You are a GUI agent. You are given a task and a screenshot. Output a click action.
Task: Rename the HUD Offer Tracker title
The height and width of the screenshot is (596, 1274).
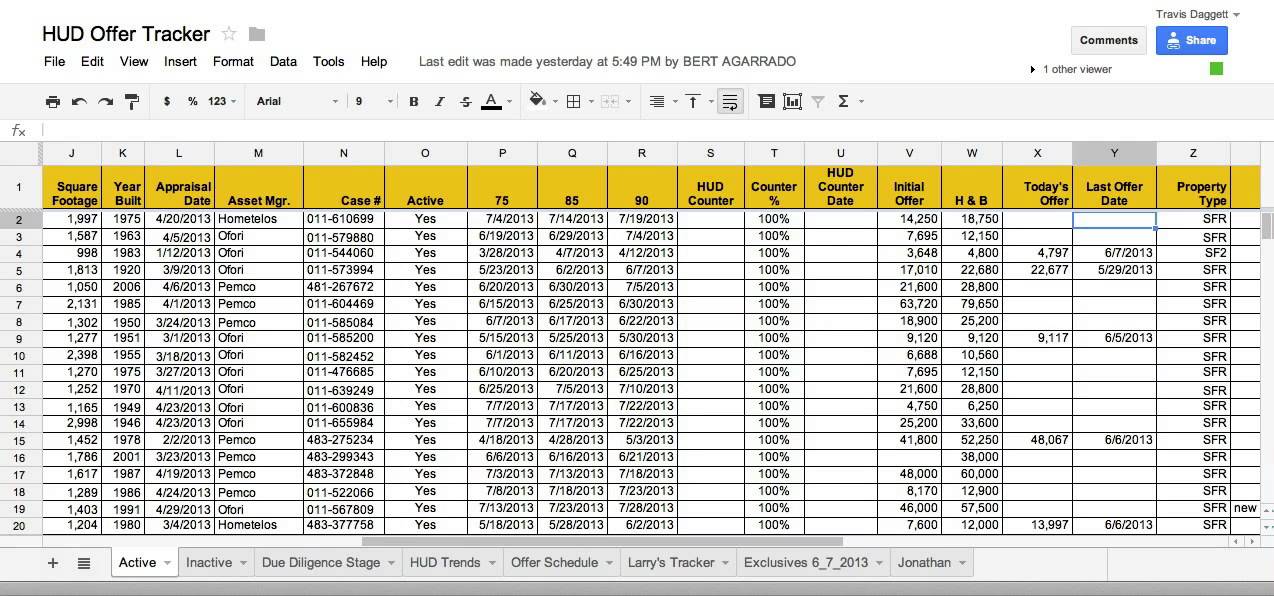126,34
